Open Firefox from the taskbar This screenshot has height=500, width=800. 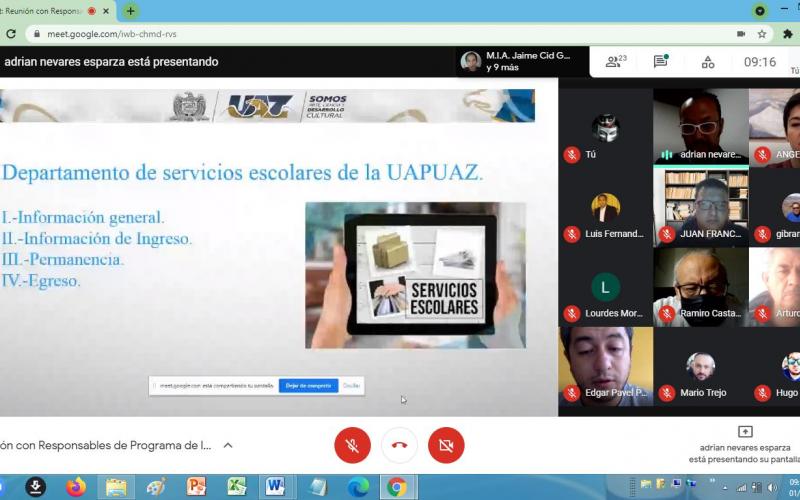tap(76, 487)
